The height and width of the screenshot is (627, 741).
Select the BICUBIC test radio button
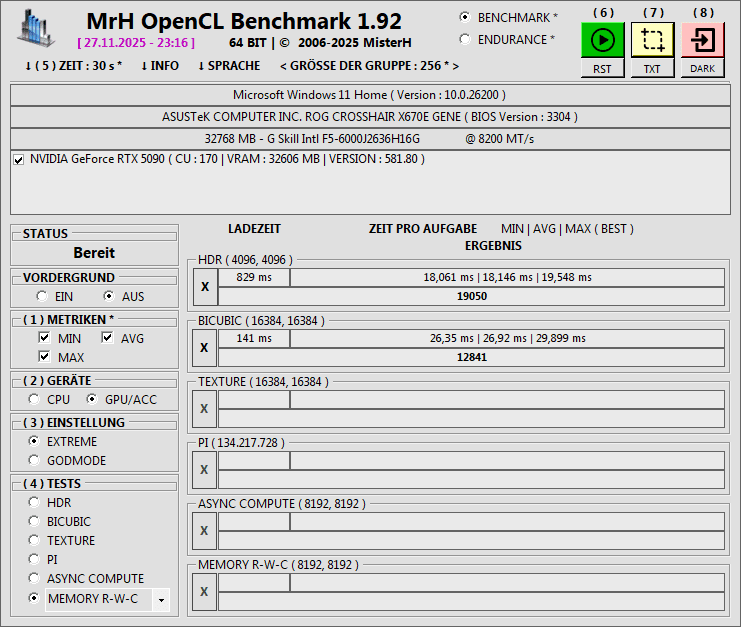point(34,521)
